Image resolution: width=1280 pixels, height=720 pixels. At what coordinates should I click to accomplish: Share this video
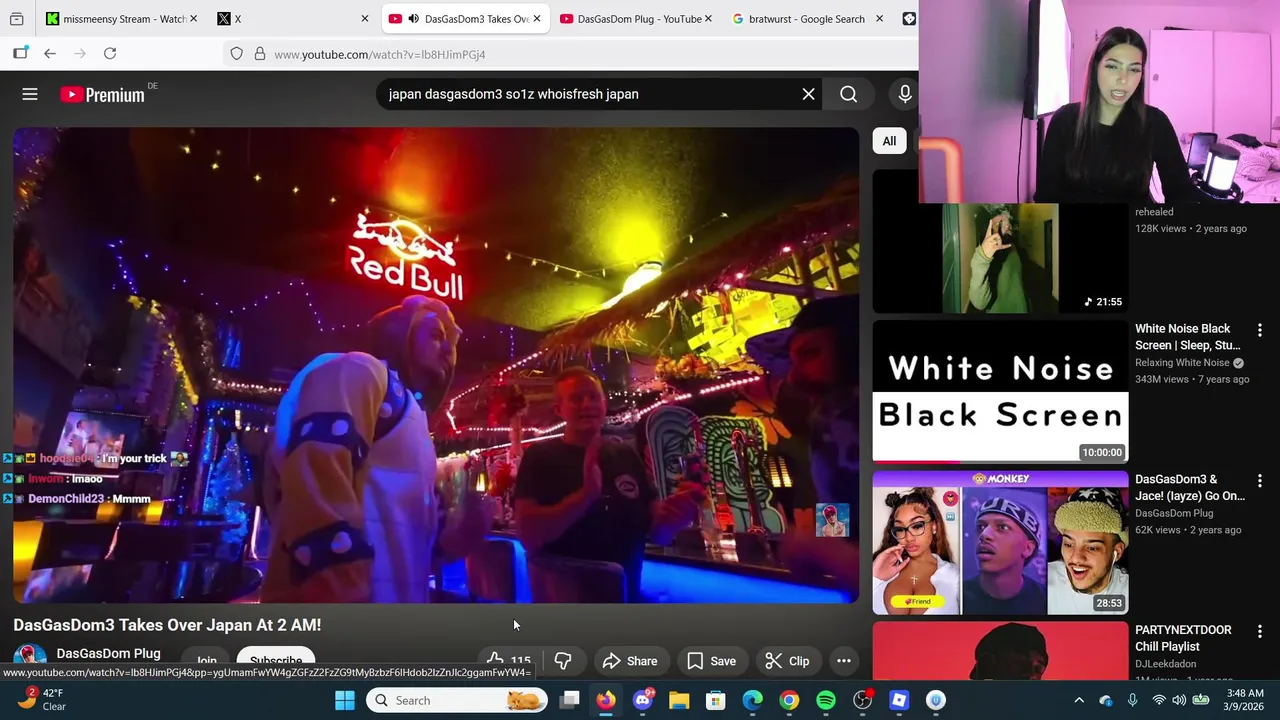tap(630, 661)
